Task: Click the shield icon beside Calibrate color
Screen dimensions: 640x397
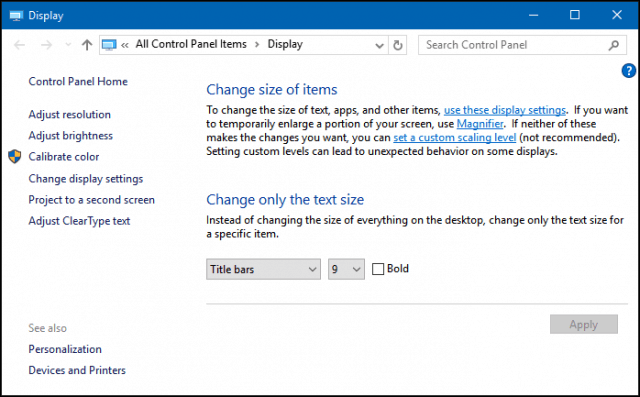Action: pos(15,156)
